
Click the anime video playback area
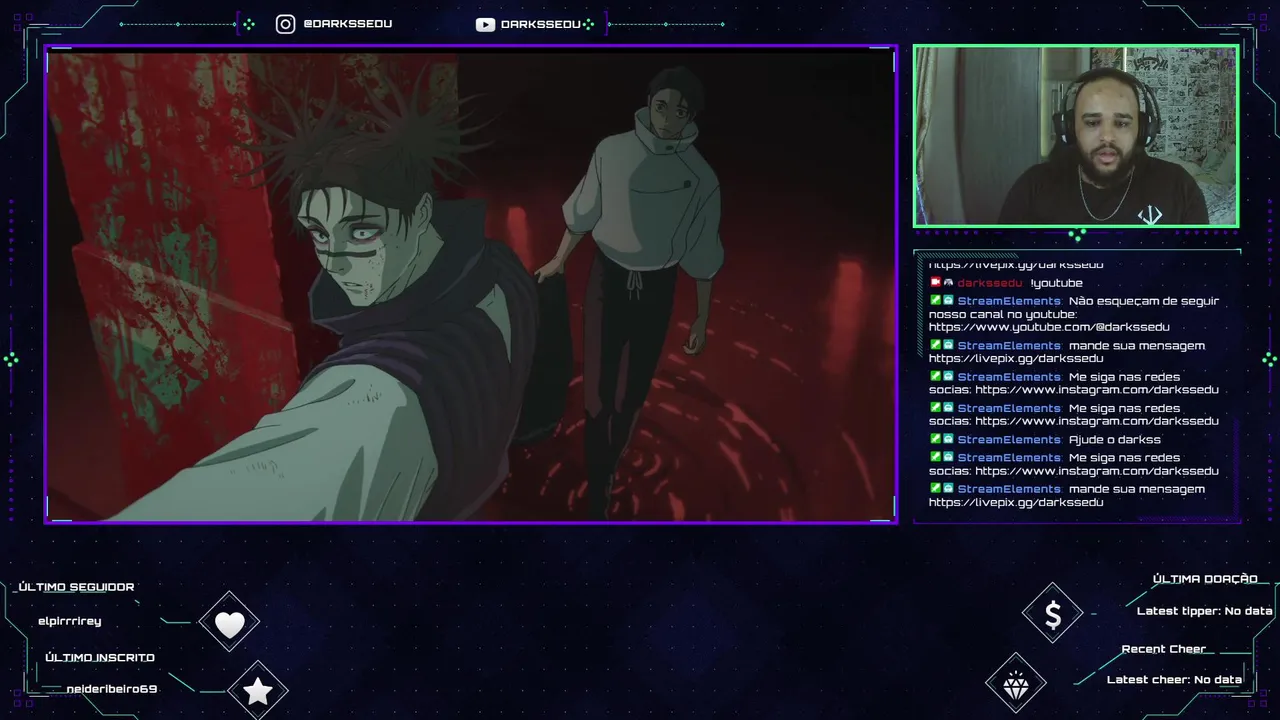(x=471, y=284)
